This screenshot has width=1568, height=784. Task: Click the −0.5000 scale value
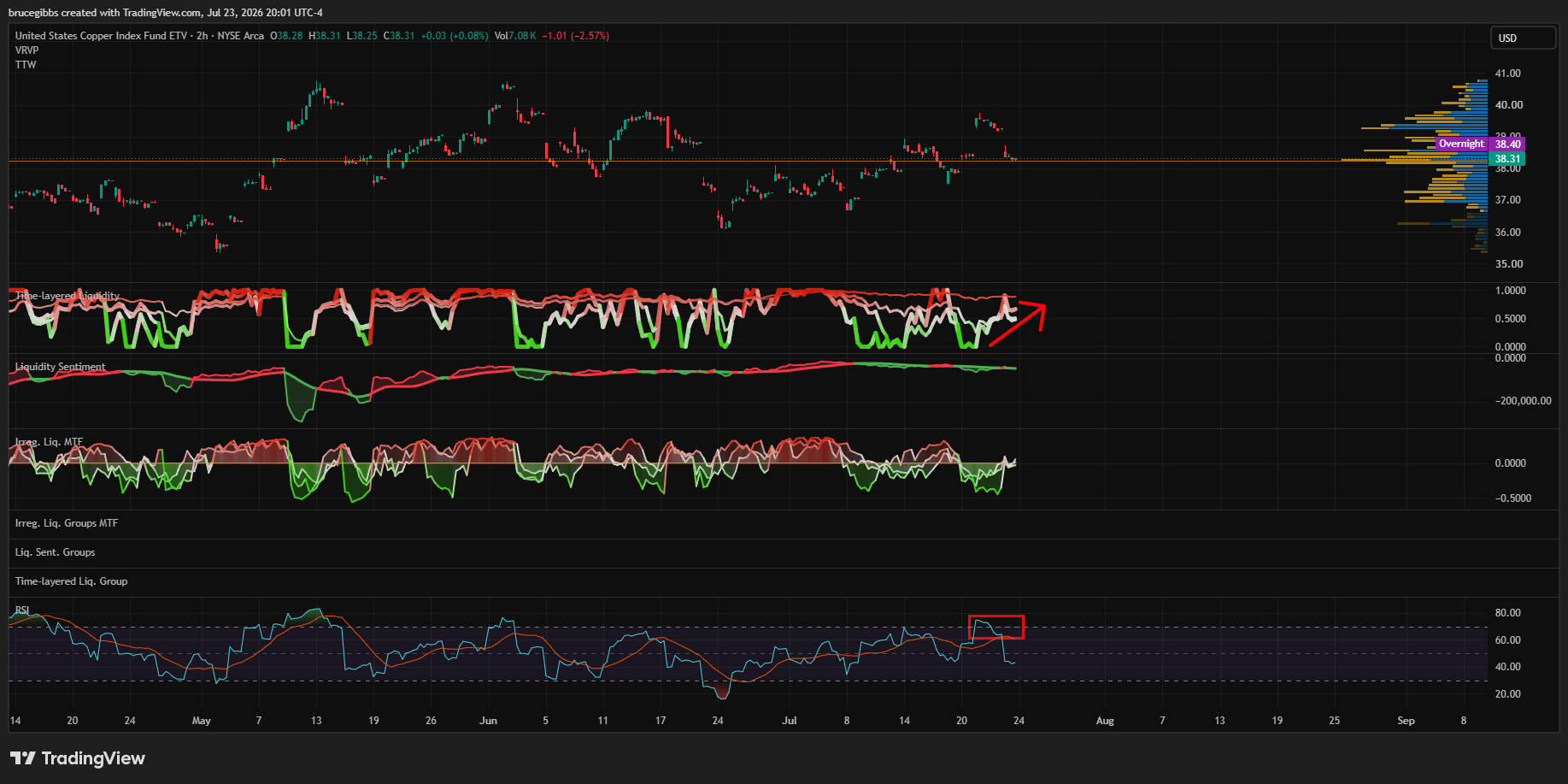pyautogui.click(x=1513, y=498)
